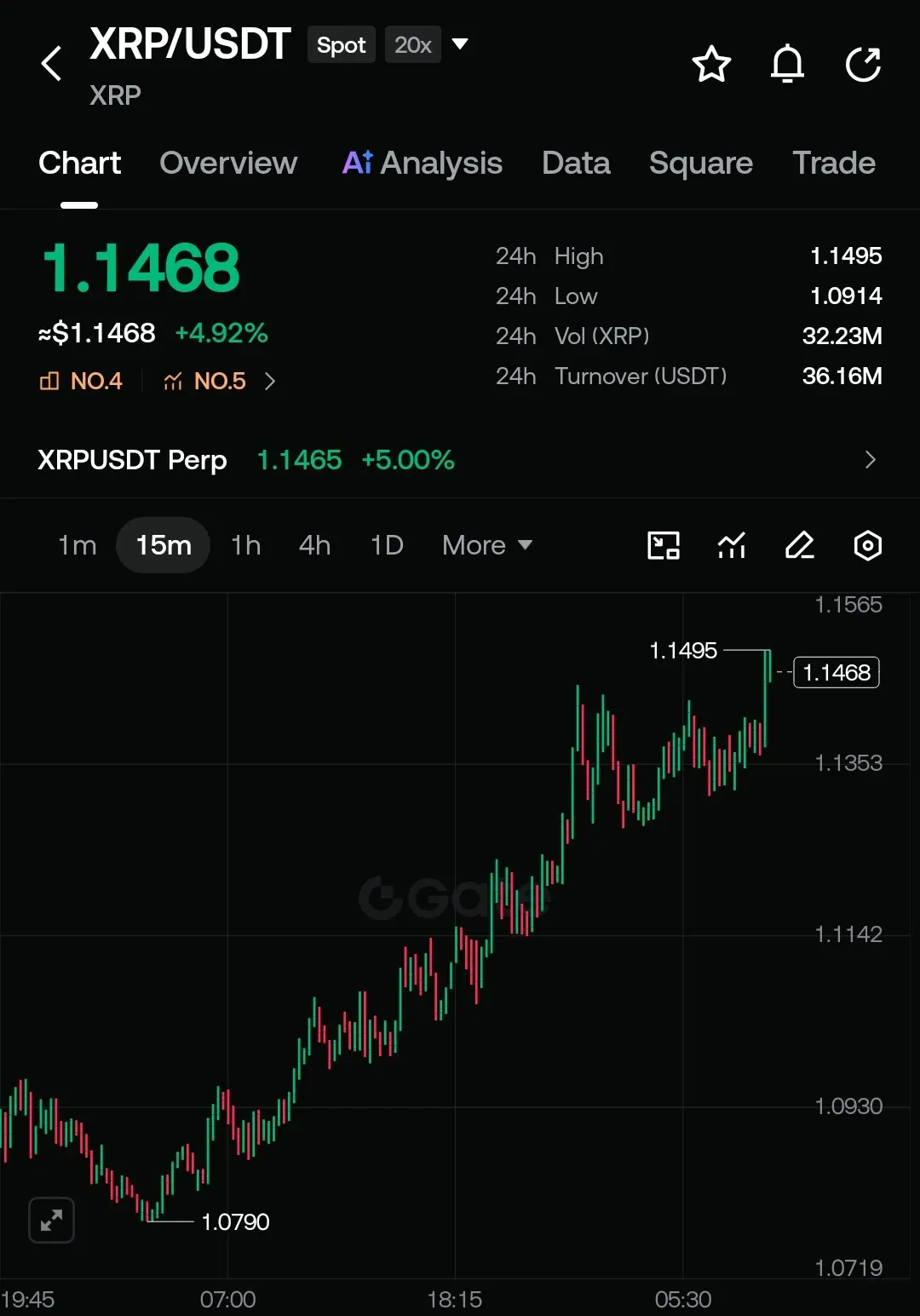The height and width of the screenshot is (1316, 920).
Task: Switch to the Overview tab
Action: (x=228, y=163)
